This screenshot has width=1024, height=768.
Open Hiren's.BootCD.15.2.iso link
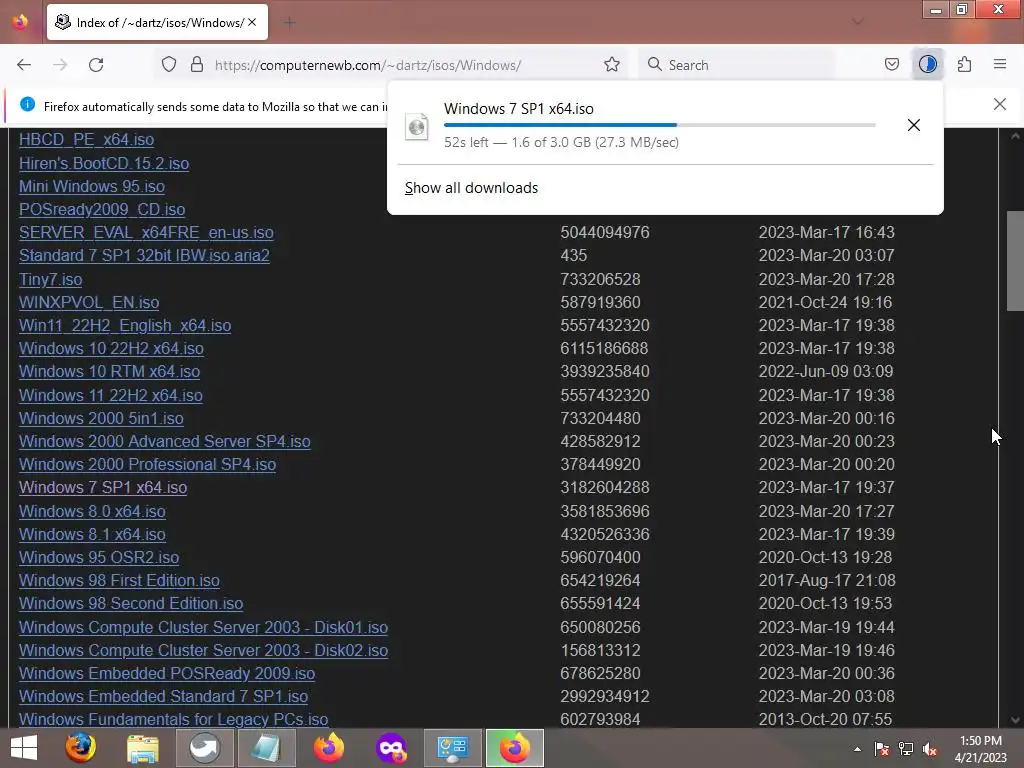tap(104, 163)
